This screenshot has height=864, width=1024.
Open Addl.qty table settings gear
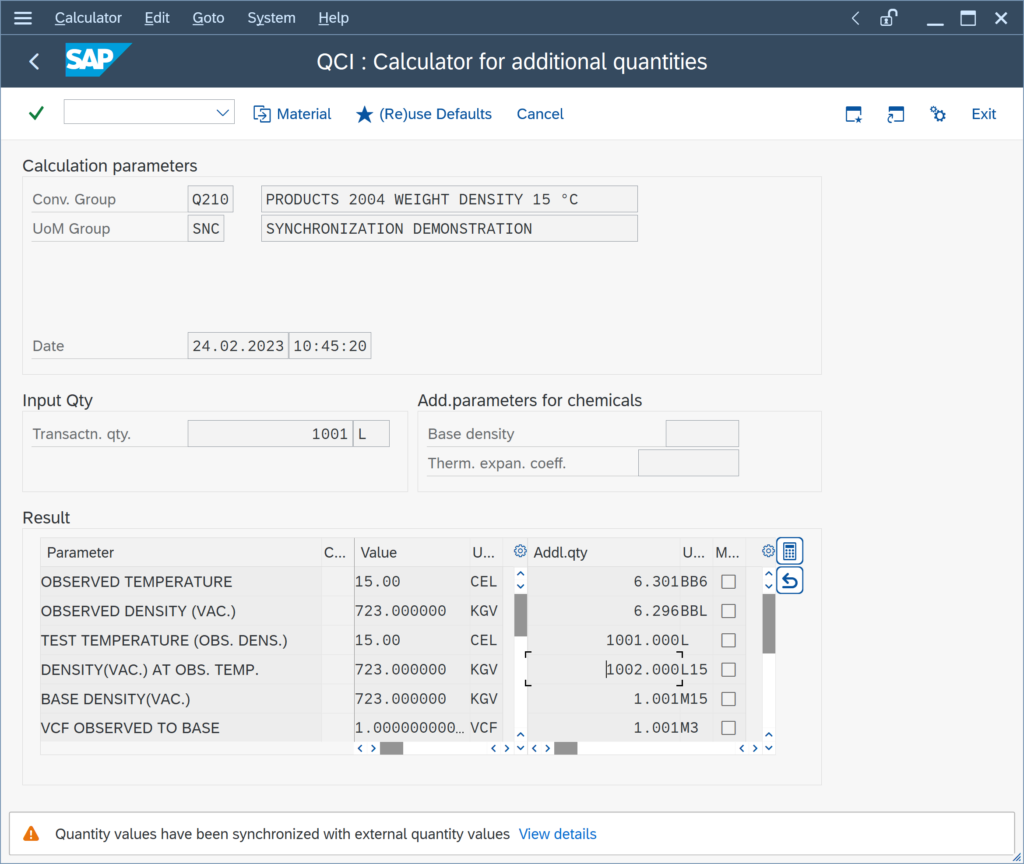[x=768, y=551]
